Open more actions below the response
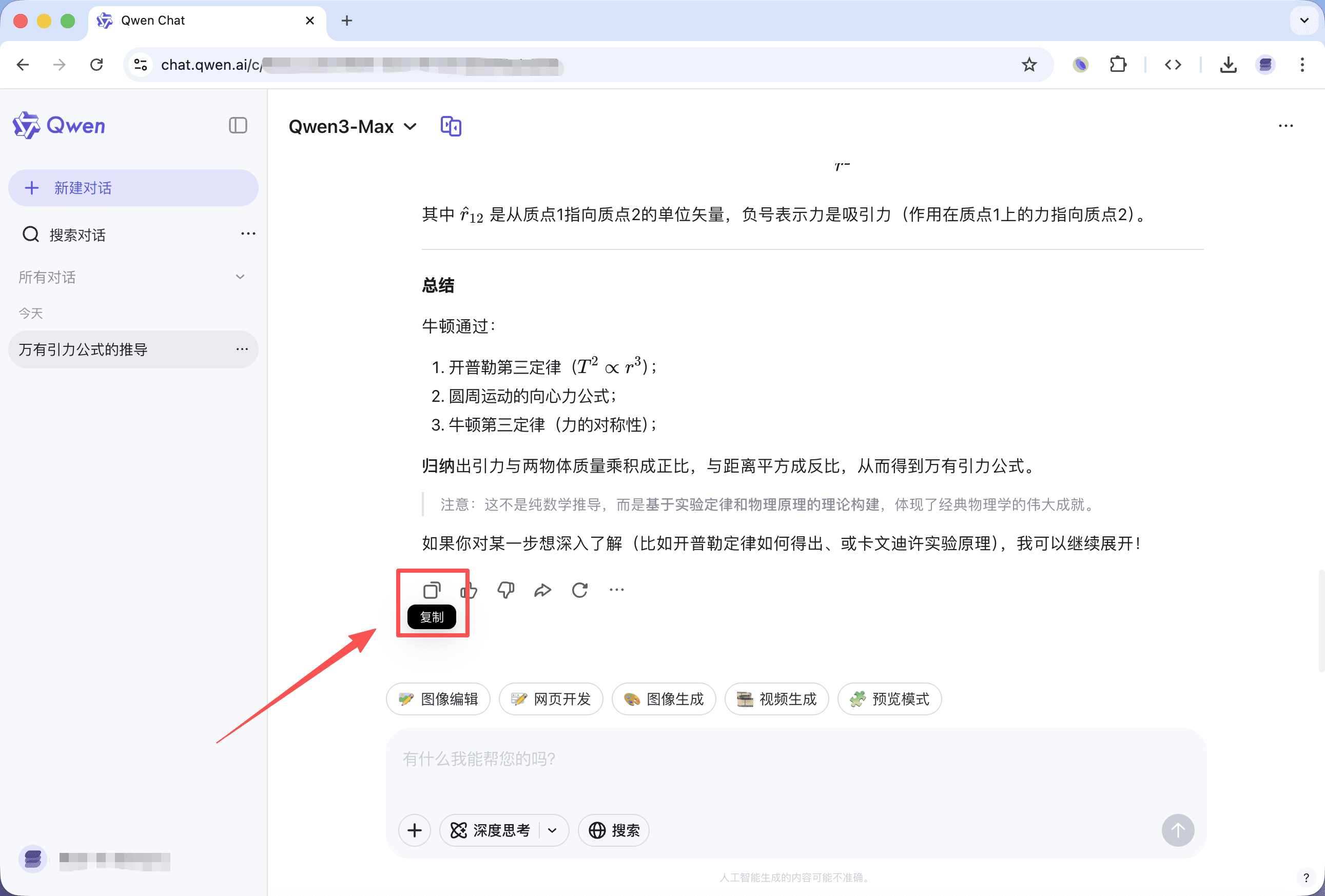The image size is (1325, 896). [616, 590]
